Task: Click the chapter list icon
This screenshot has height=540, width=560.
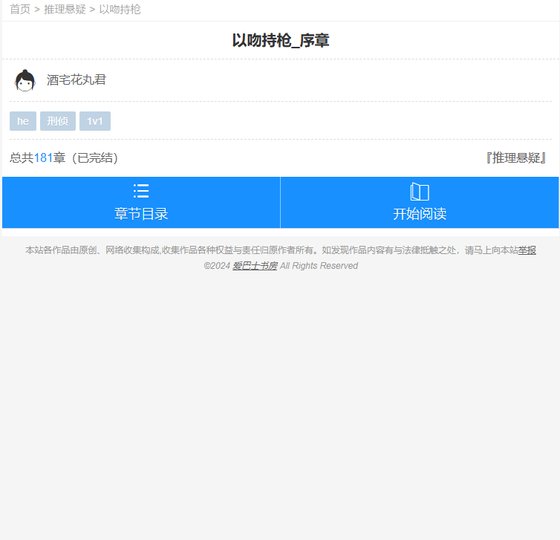Action: point(141,191)
